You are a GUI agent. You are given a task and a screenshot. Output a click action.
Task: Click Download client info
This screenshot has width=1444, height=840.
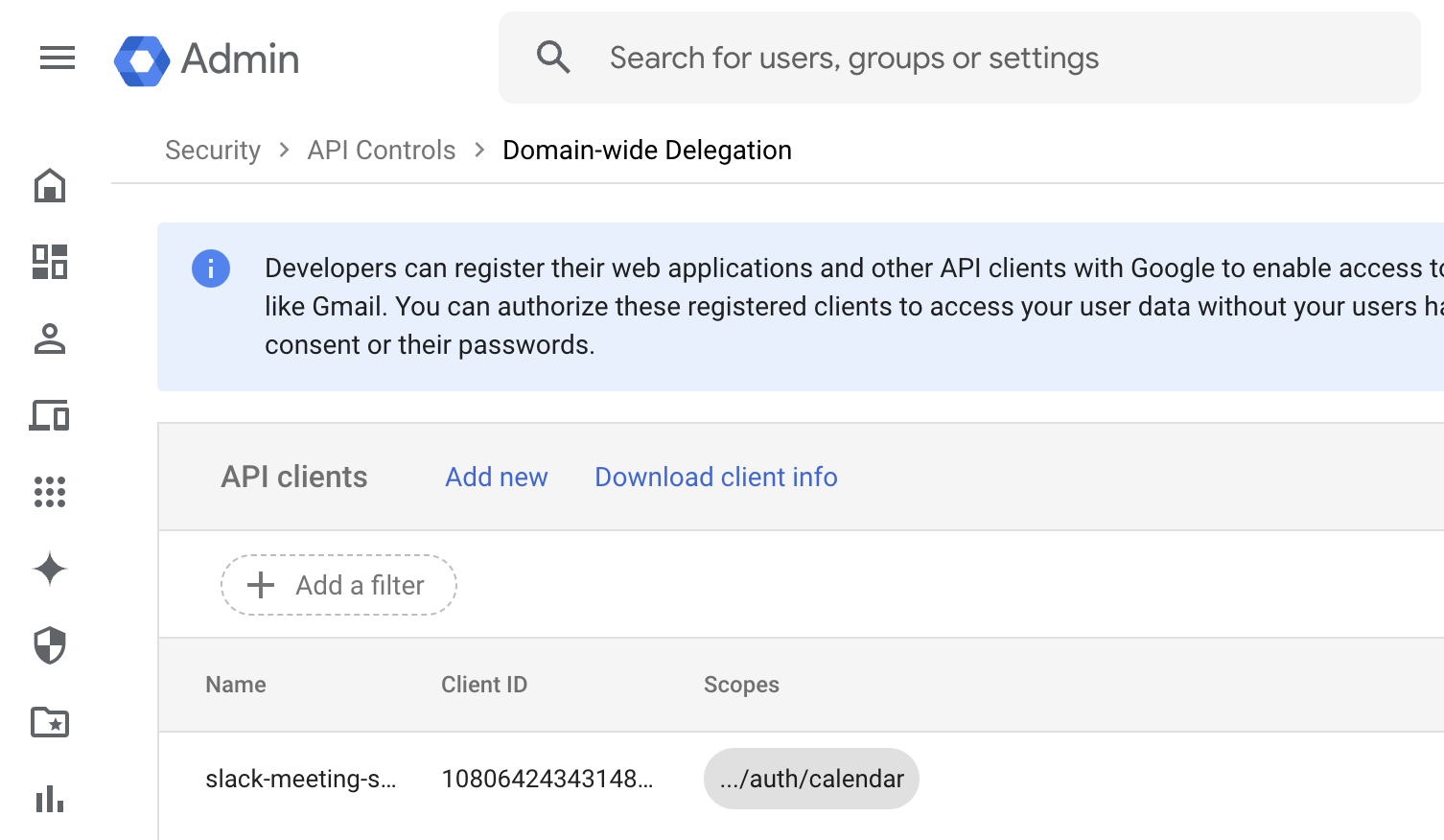pos(716,477)
